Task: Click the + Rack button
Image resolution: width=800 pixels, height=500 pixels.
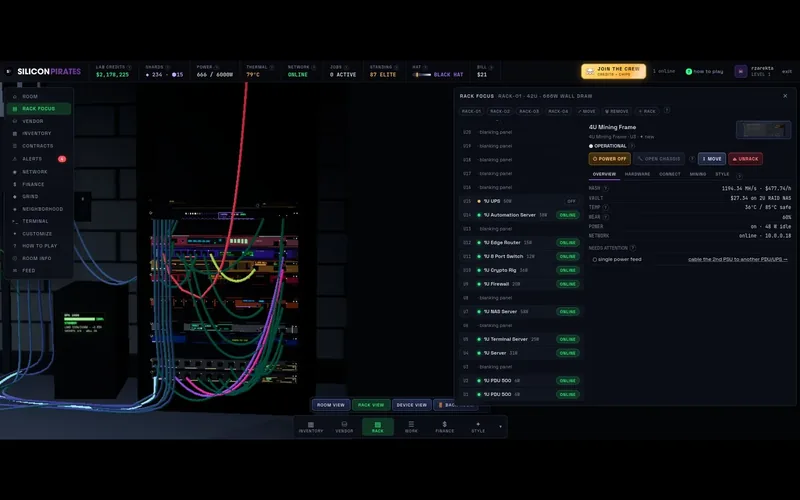Action: click(x=647, y=111)
